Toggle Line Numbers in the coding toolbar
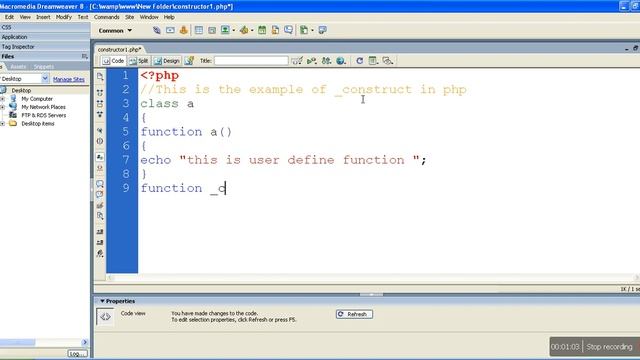Screen dimensions: 640x360 100,157
